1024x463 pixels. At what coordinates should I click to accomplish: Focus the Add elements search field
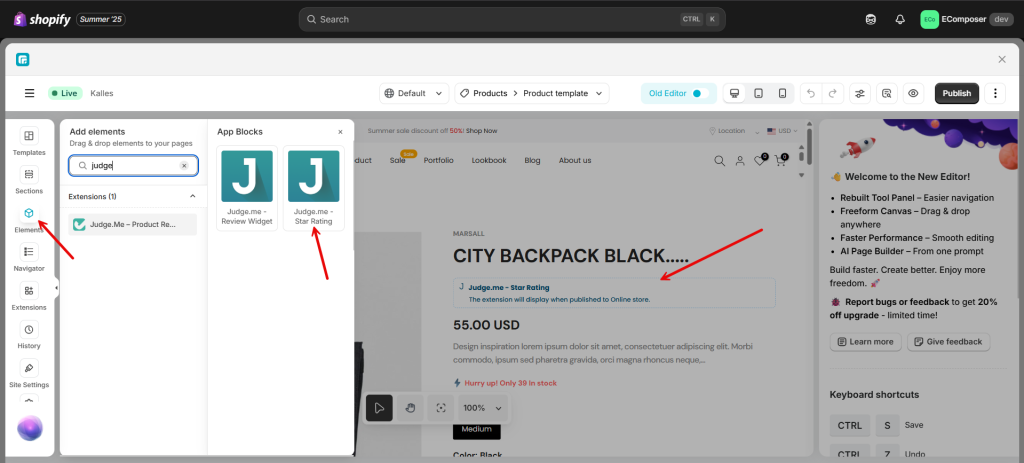point(133,166)
